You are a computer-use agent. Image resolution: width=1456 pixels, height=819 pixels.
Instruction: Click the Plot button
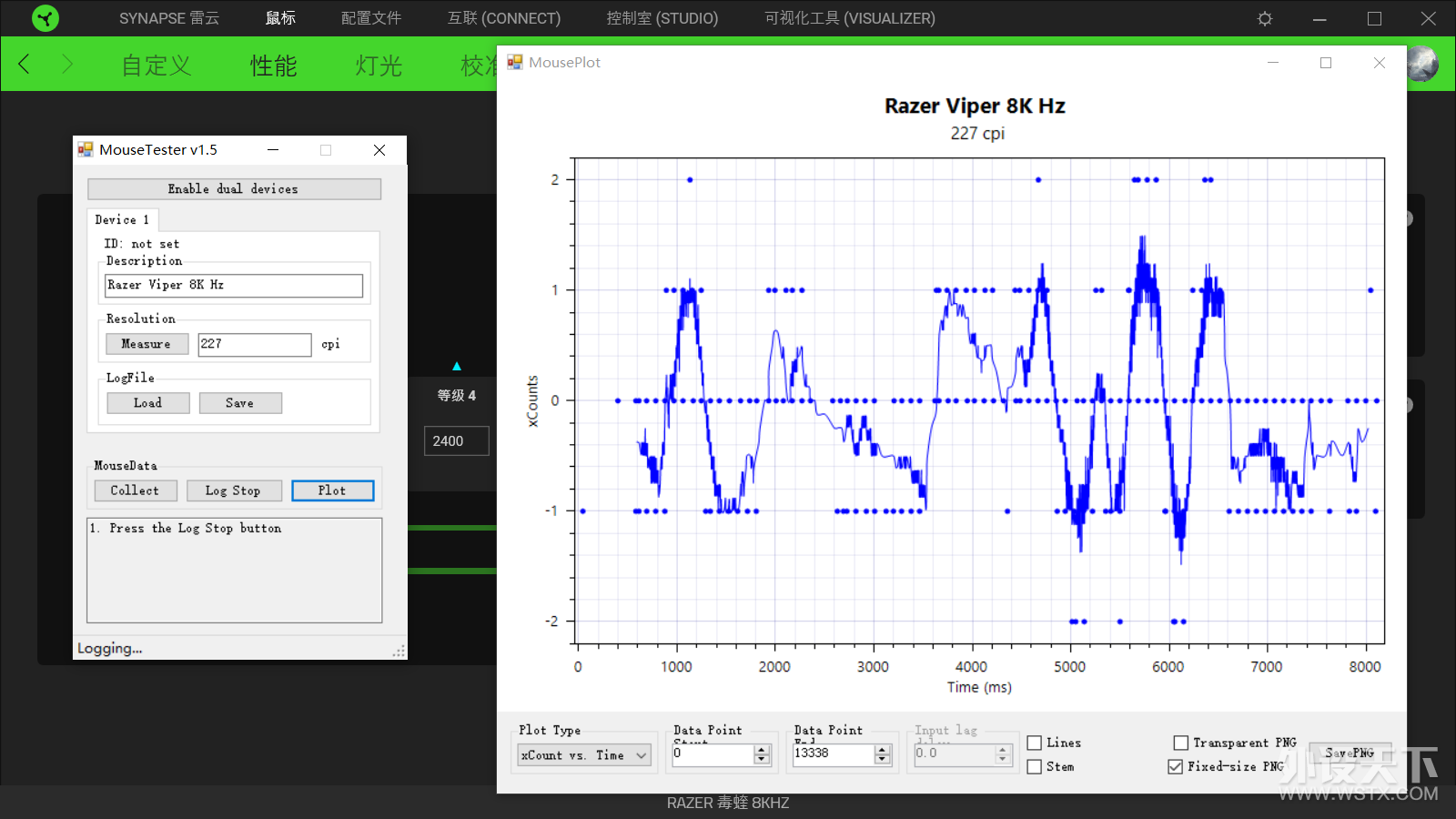click(332, 490)
